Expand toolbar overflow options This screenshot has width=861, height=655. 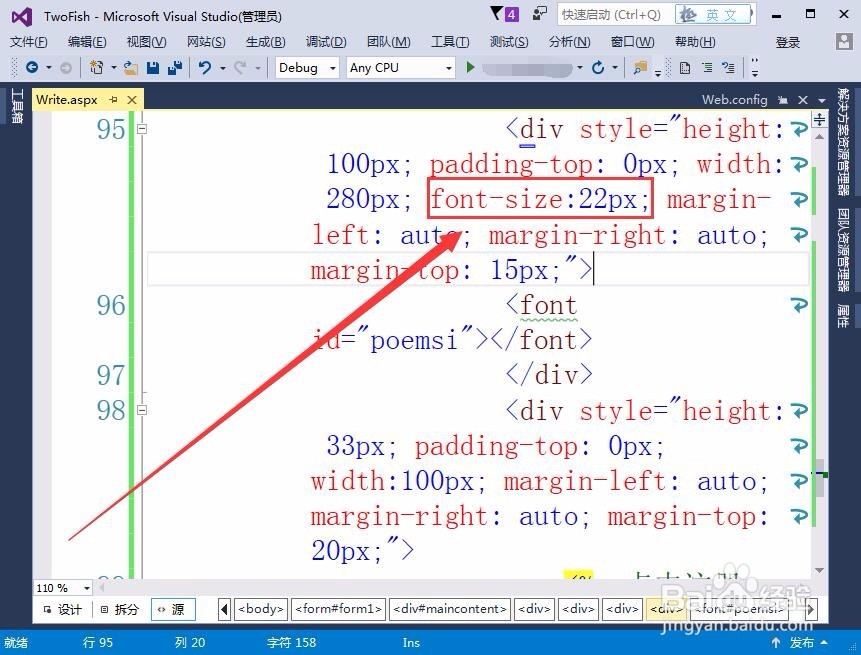[x=755, y=68]
